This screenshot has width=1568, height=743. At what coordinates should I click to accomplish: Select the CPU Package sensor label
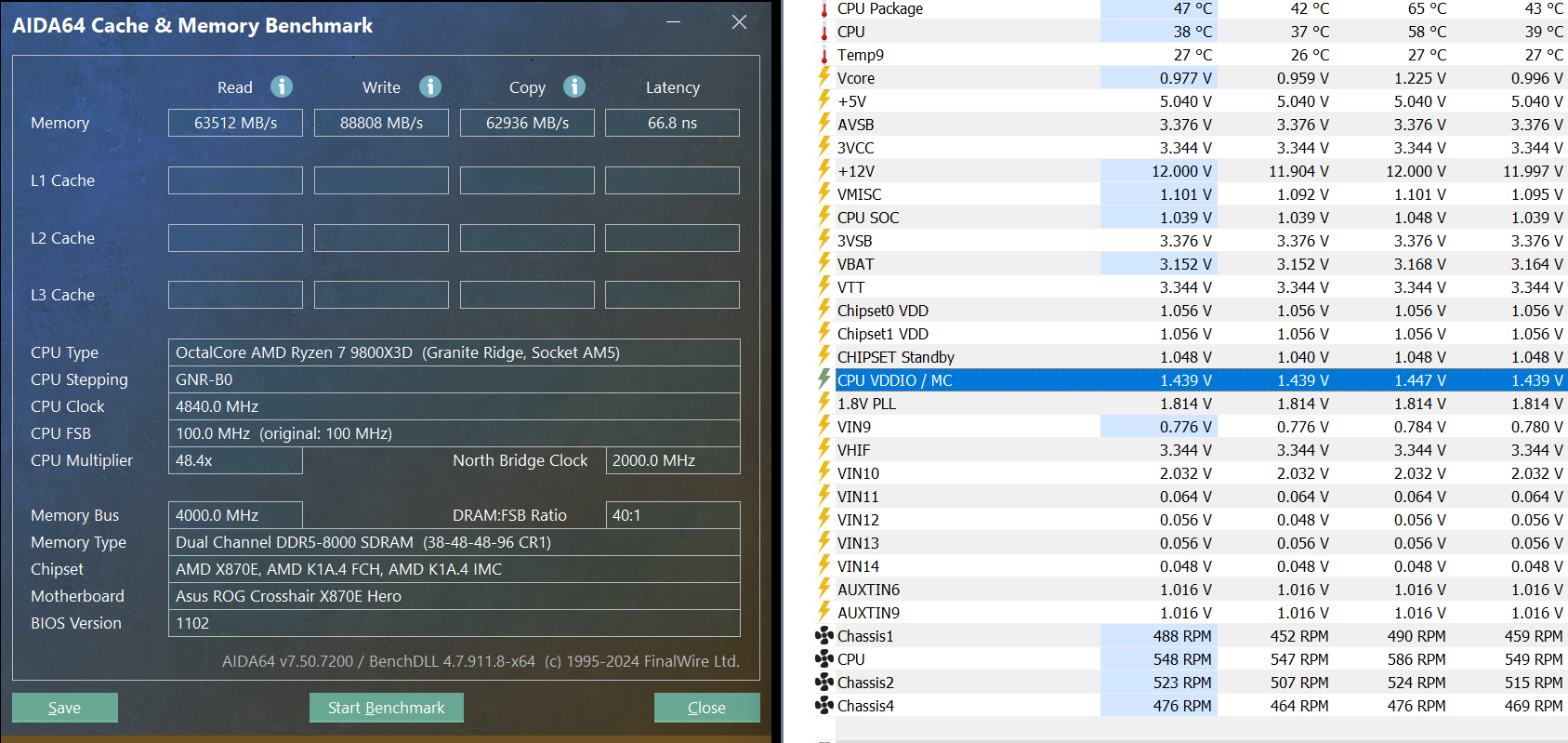(x=880, y=8)
